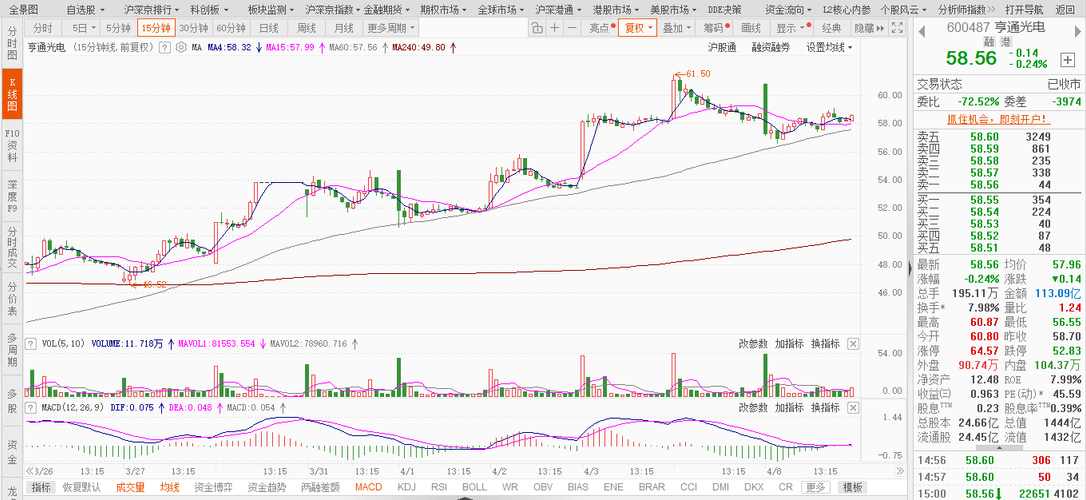Toggle the 均线 indicator
The height and width of the screenshot is (500, 1086).
[169, 487]
